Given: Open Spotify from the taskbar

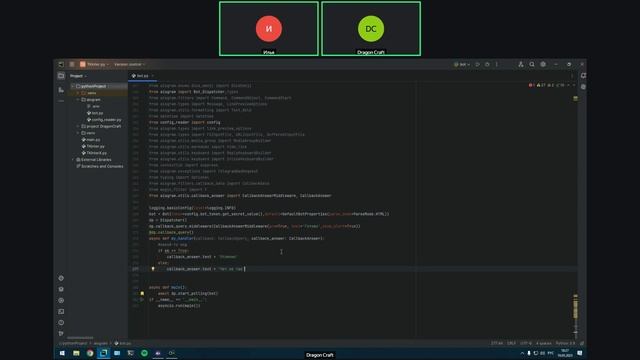Looking at the screenshot, I should pos(144,353).
